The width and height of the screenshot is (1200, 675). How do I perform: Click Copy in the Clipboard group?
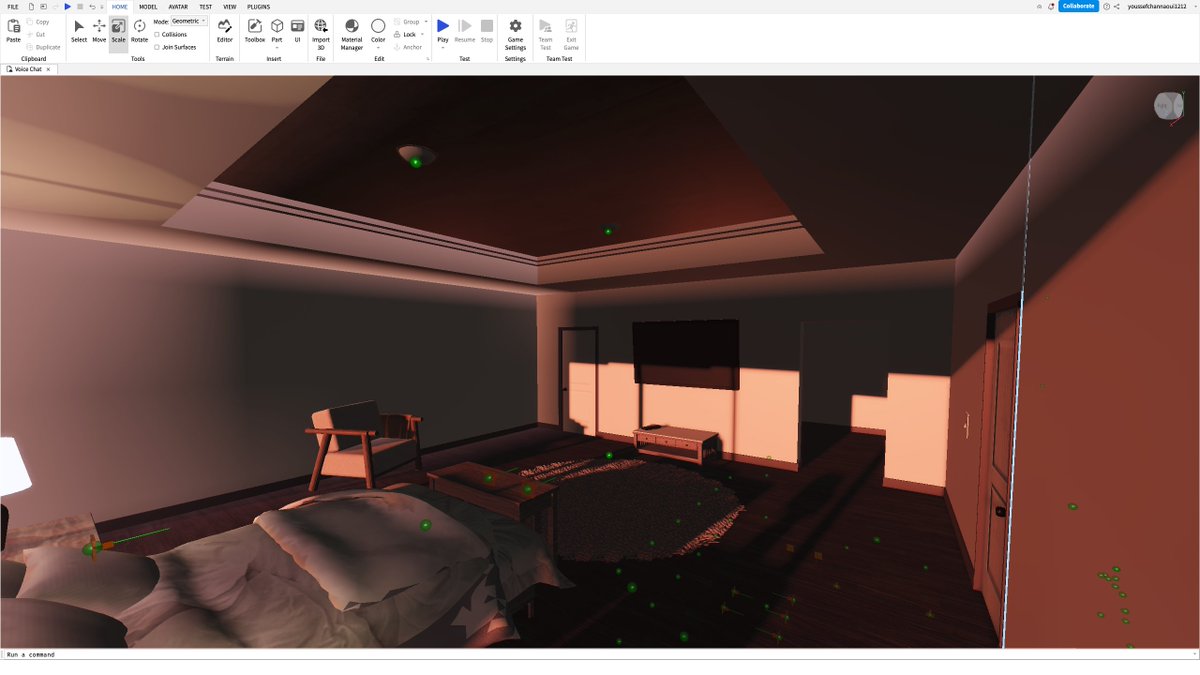tap(38, 21)
